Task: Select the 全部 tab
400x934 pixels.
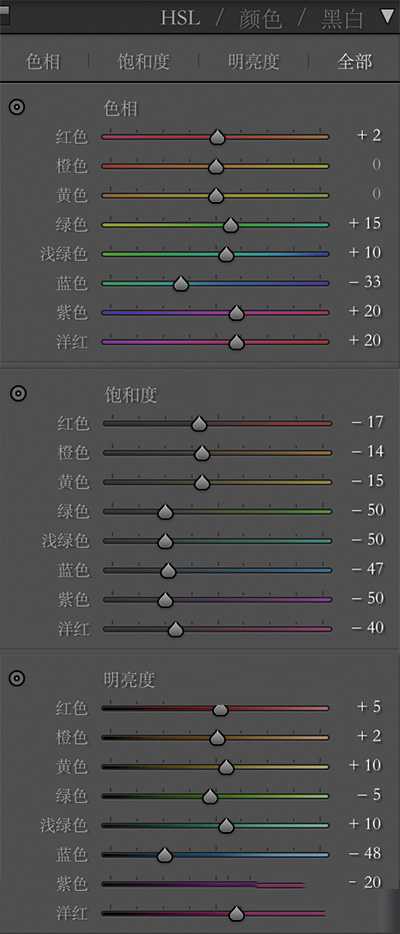Action: click(x=355, y=61)
